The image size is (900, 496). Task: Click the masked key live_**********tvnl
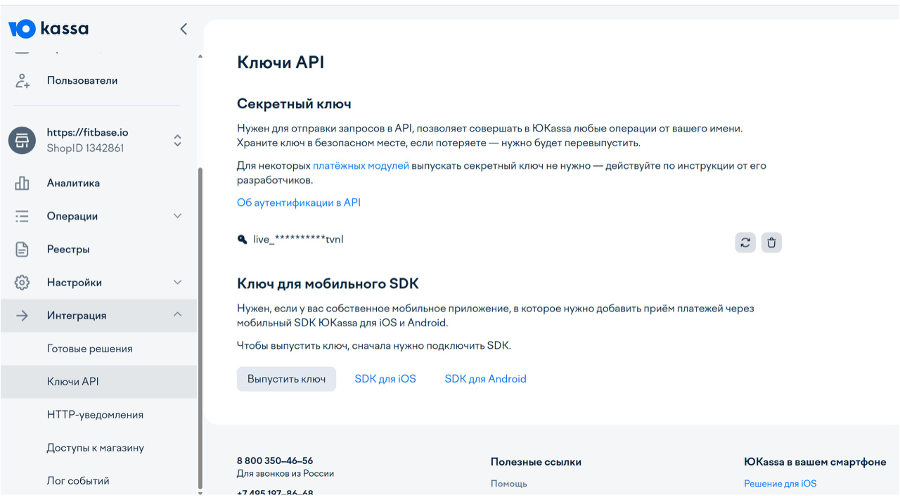click(298, 239)
